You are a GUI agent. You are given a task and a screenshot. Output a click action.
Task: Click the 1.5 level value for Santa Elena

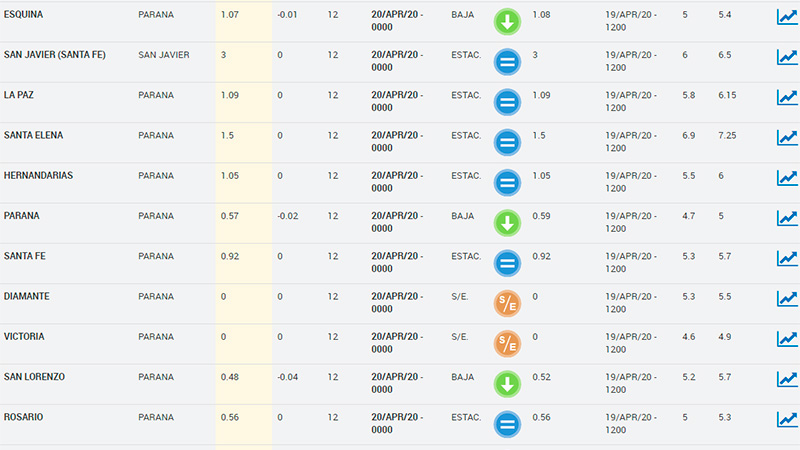pyautogui.click(x=227, y=135)
